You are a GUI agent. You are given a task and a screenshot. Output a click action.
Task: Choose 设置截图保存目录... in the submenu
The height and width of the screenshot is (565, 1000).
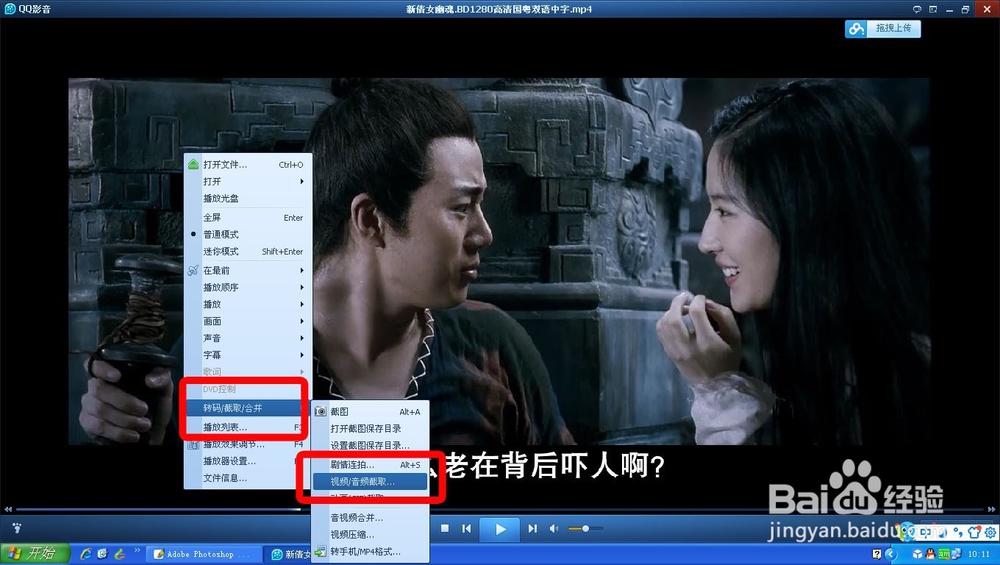tap(370, 446)
